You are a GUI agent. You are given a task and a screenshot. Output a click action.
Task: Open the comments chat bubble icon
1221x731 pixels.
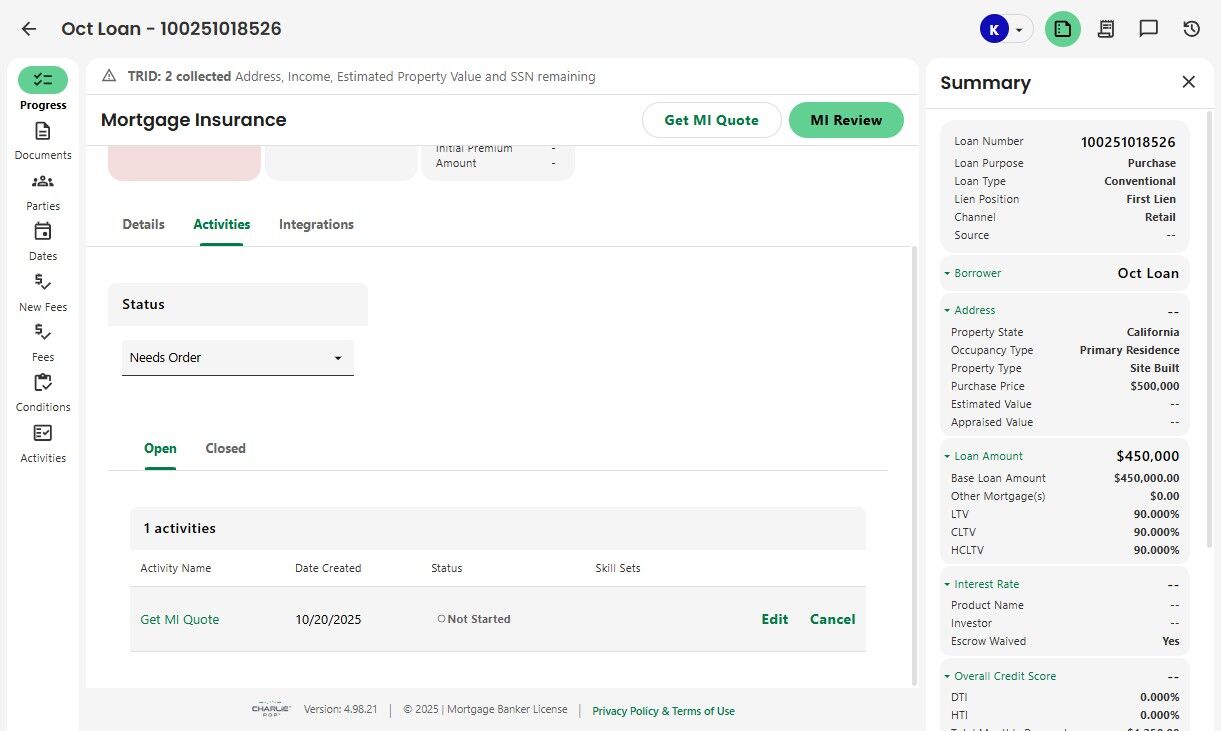point(1149,29)
